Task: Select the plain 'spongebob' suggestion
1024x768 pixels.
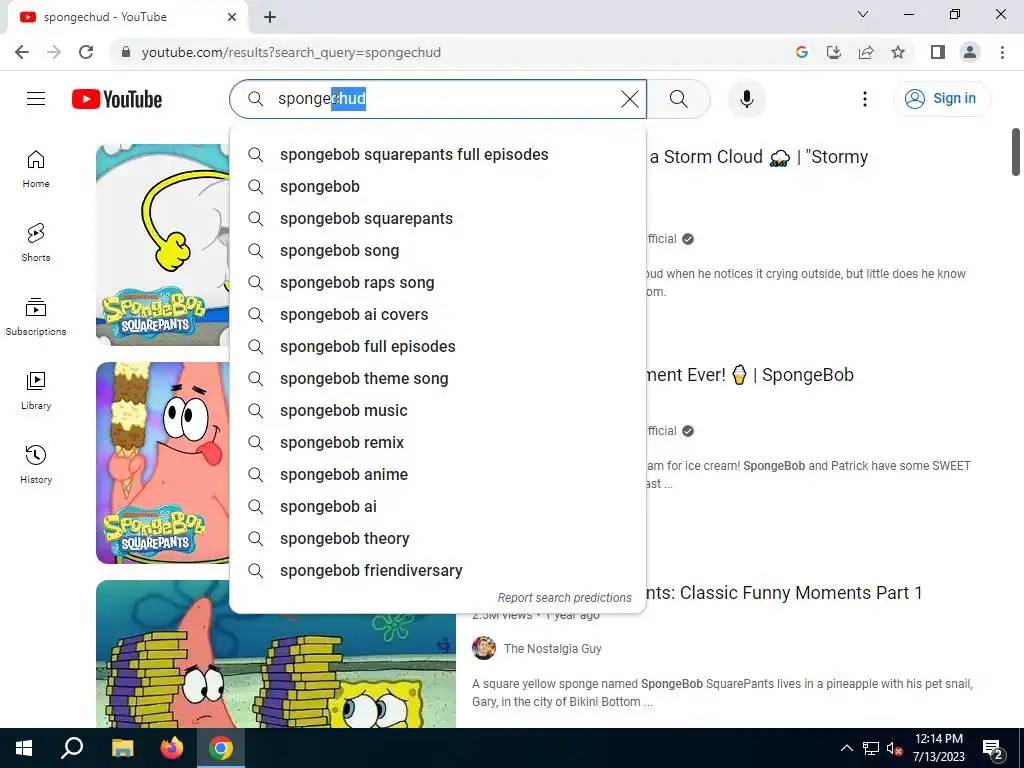Action: pyautogui.click(x=438, y=187)
